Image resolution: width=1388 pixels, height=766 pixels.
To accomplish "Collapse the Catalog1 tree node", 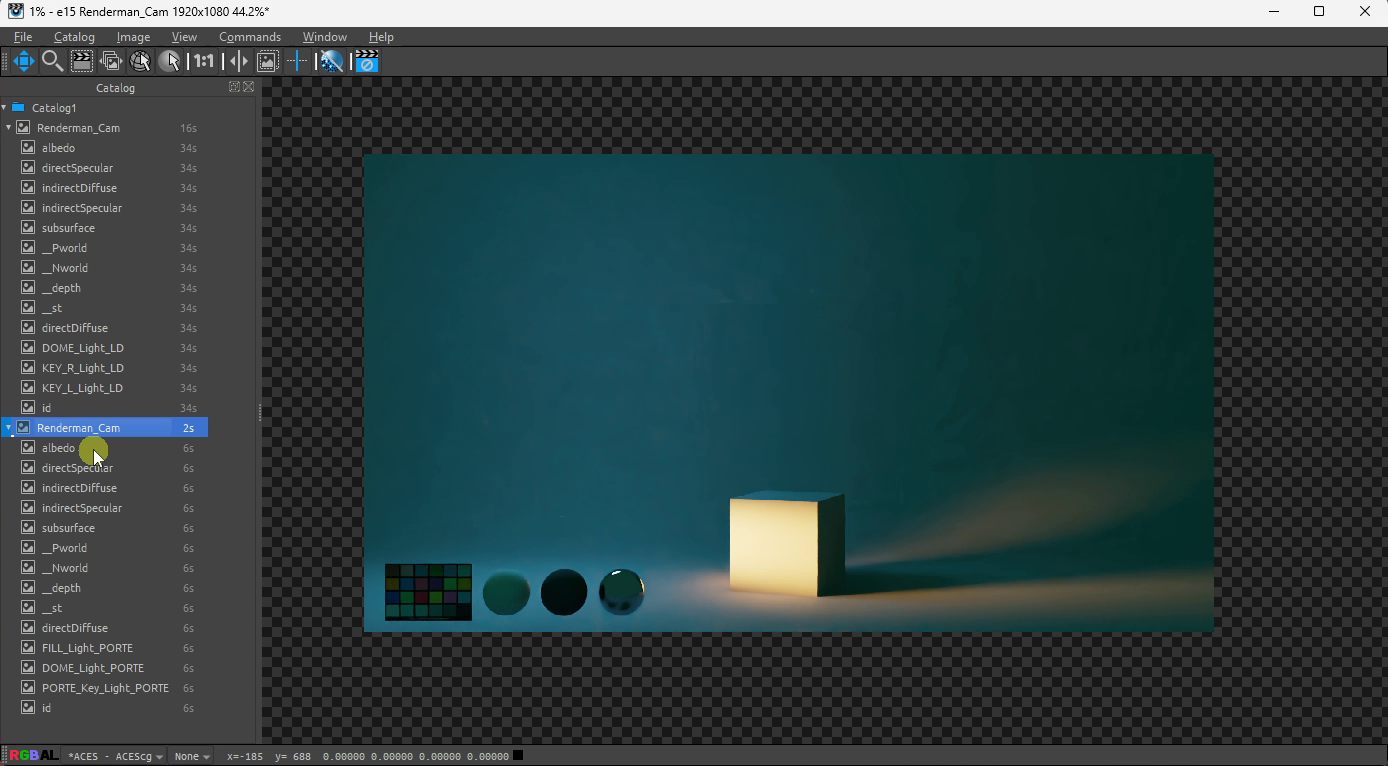I will click(x=5, y=108).
